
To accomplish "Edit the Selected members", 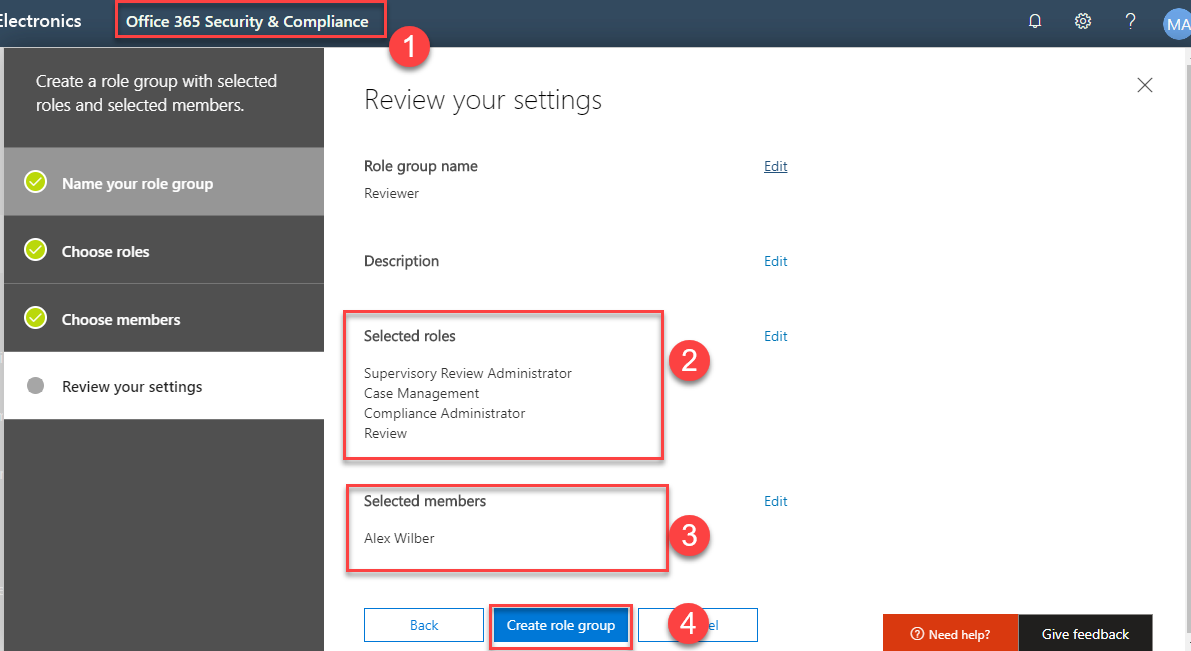I will click(x=775, y=502).
